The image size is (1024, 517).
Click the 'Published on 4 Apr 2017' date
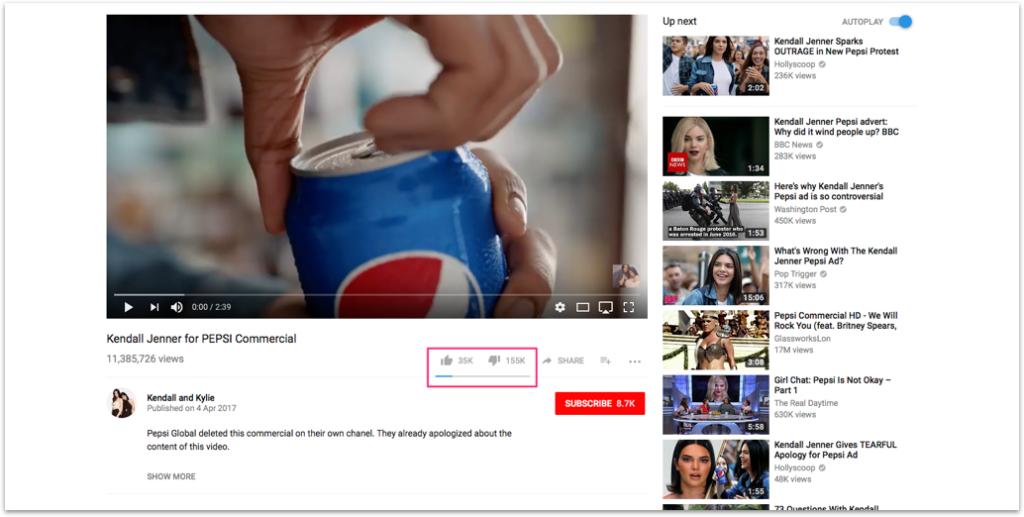(191, 409)
